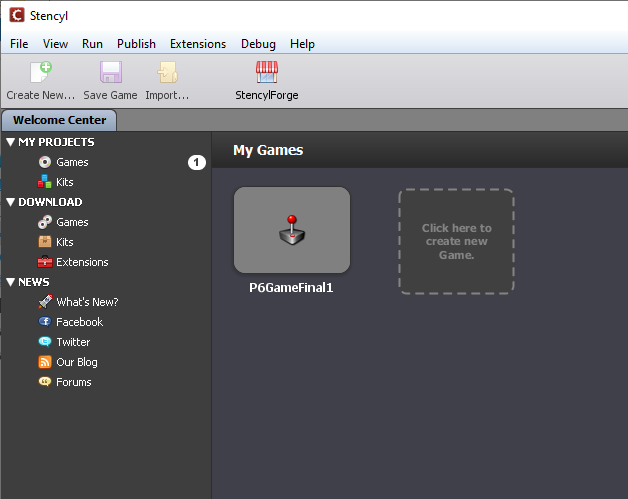Viewport: 628px width, 499px height.
Task: Click the discs icon beside Download Games
Action: [45, 222]
